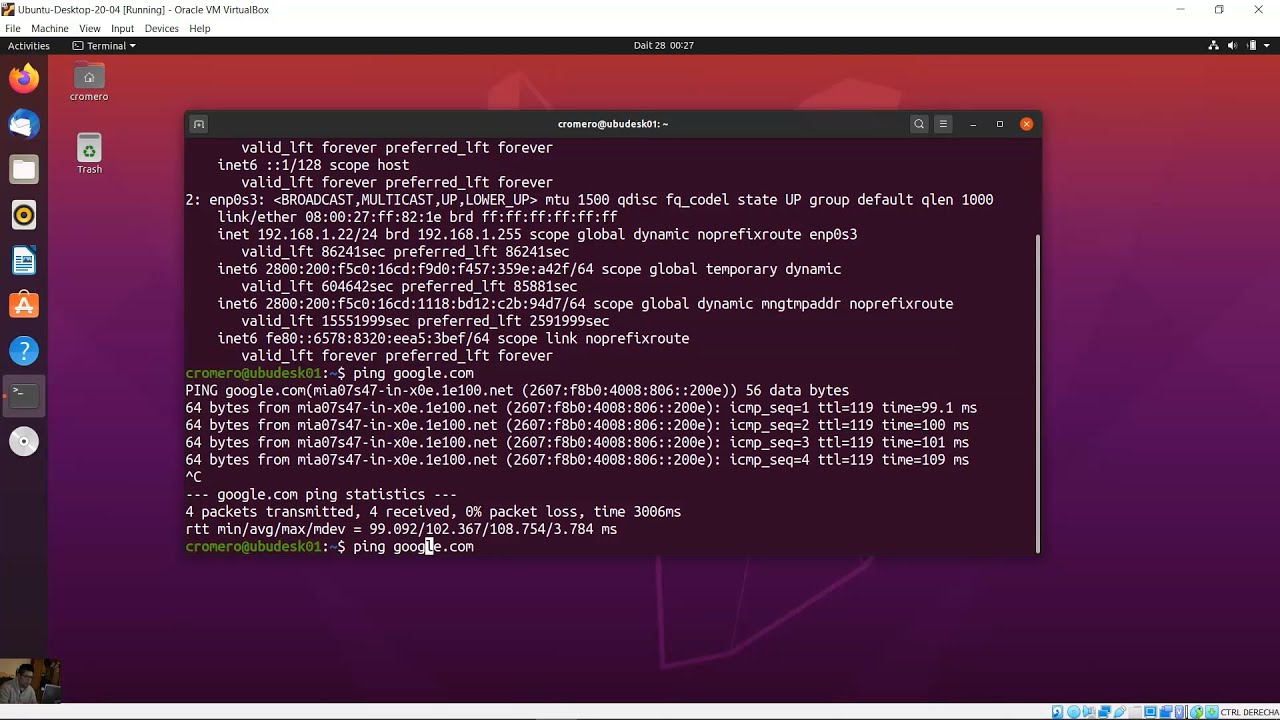Click the ping reply line with icmp_seq=1
Viewport: 1280px width, 720px height.
pyautogui.click(x=581, y=408)
